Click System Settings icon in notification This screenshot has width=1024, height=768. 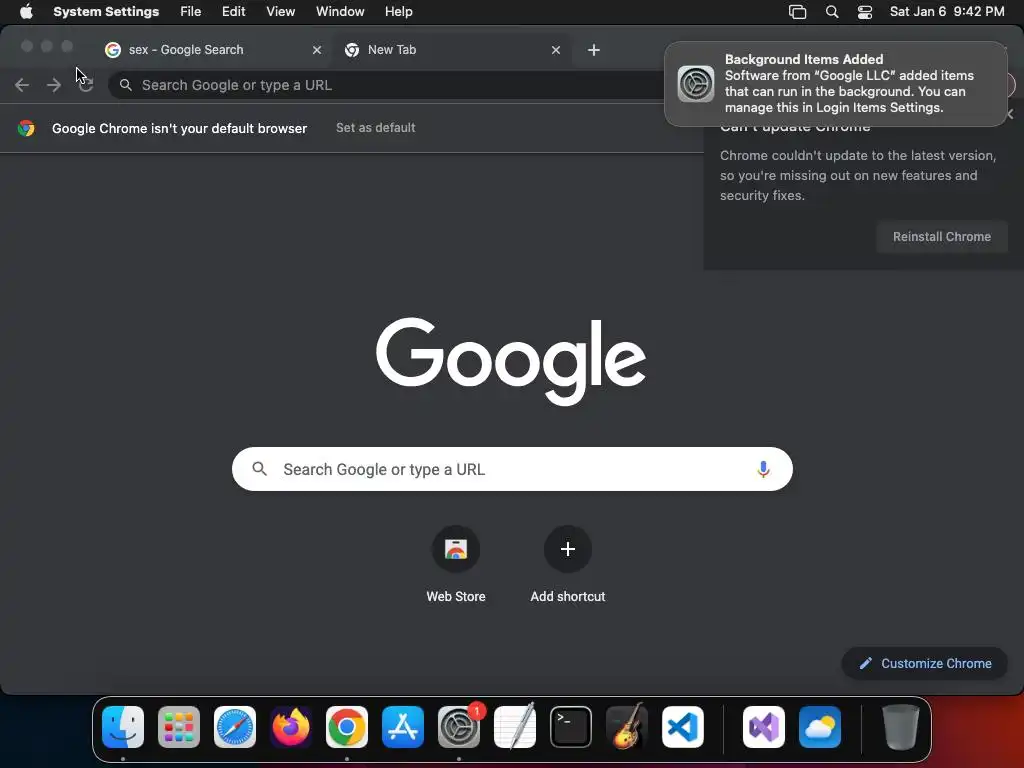(x=696, y=84)
